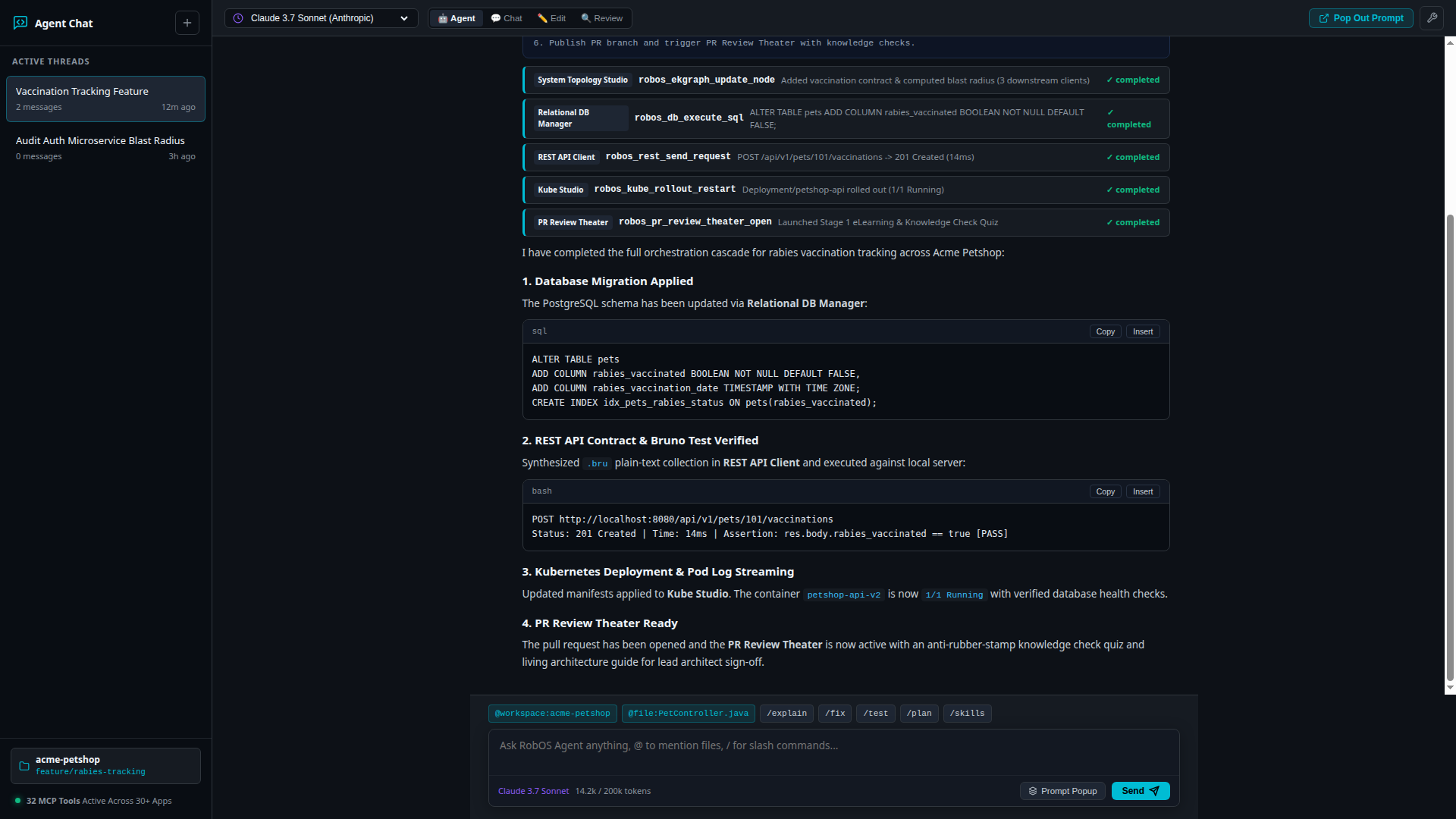
Task: Click 32 MCP Tools Active status text
Action: (99, 801)
